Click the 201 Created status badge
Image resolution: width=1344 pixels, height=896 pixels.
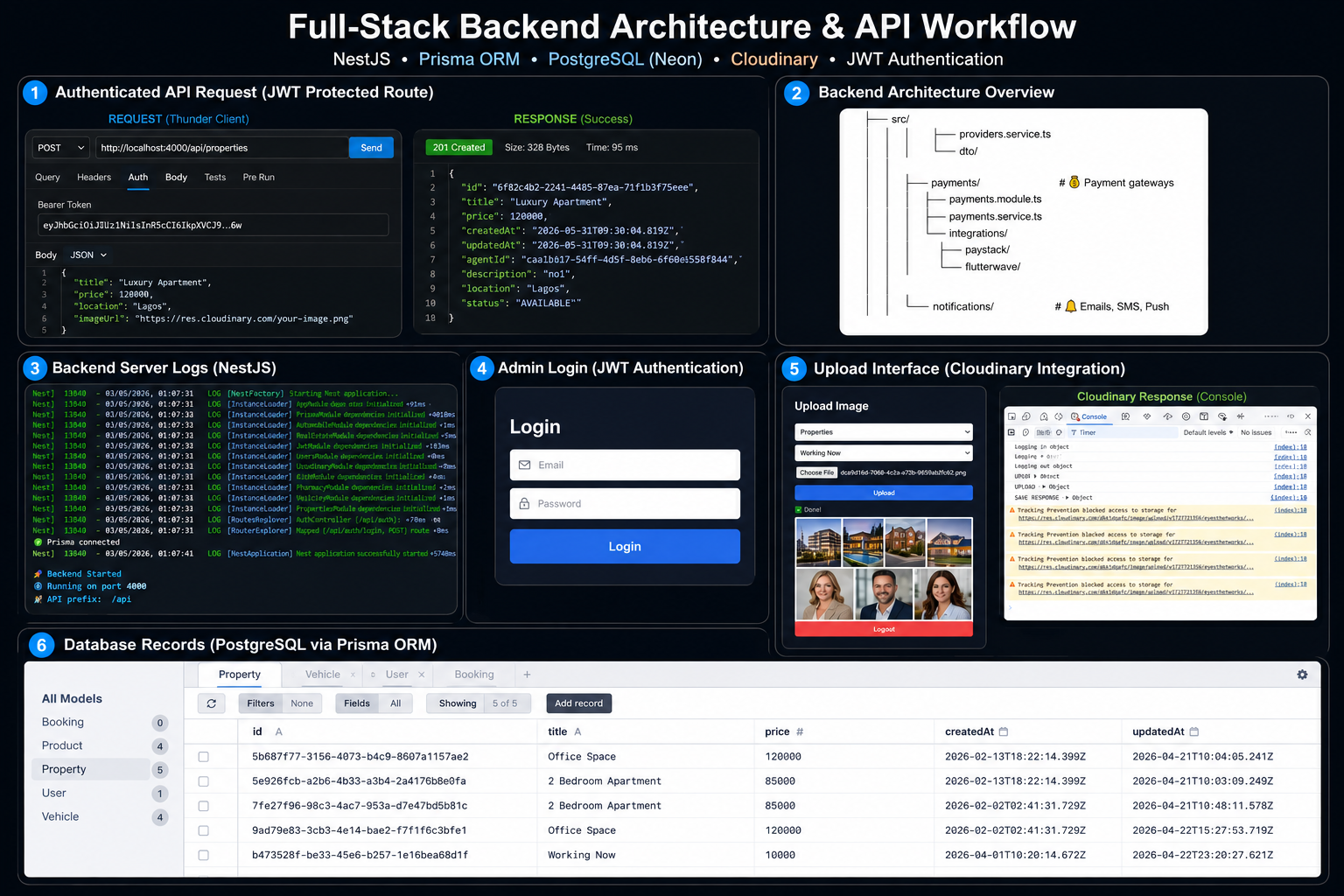(x=458, y=148)
